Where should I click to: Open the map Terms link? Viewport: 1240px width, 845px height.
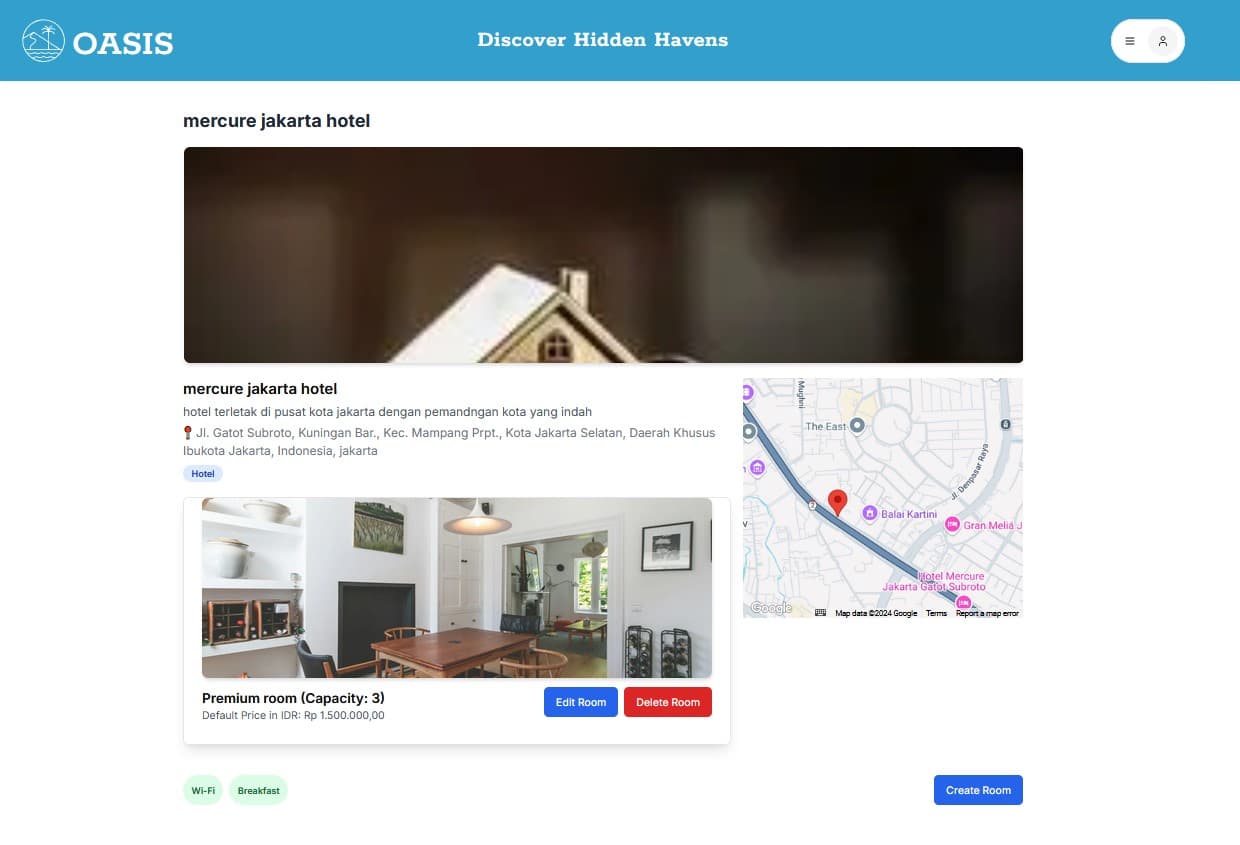click(x=936, y=613)
